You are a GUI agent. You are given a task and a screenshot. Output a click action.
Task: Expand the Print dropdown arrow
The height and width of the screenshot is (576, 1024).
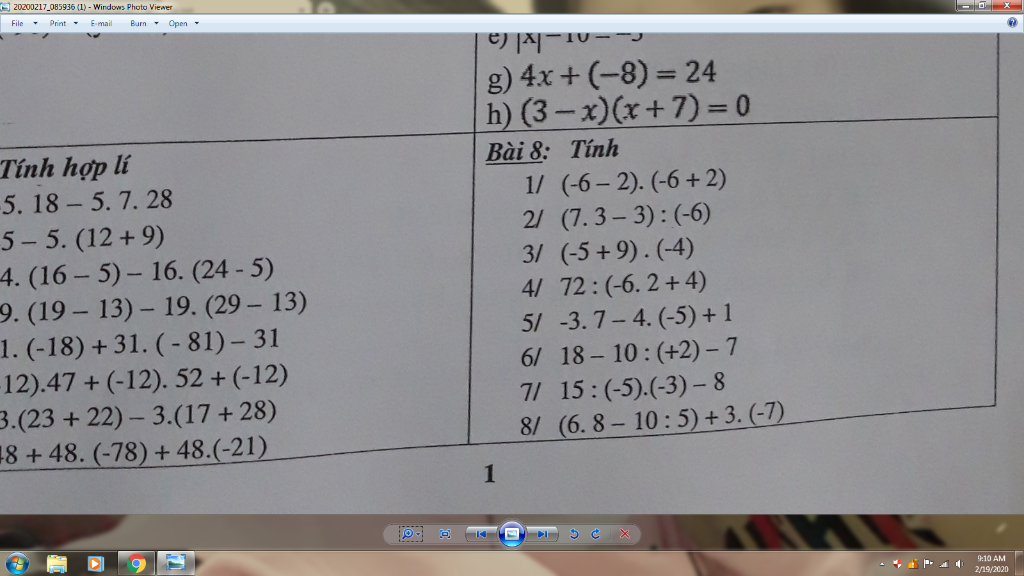click(76, 24)
